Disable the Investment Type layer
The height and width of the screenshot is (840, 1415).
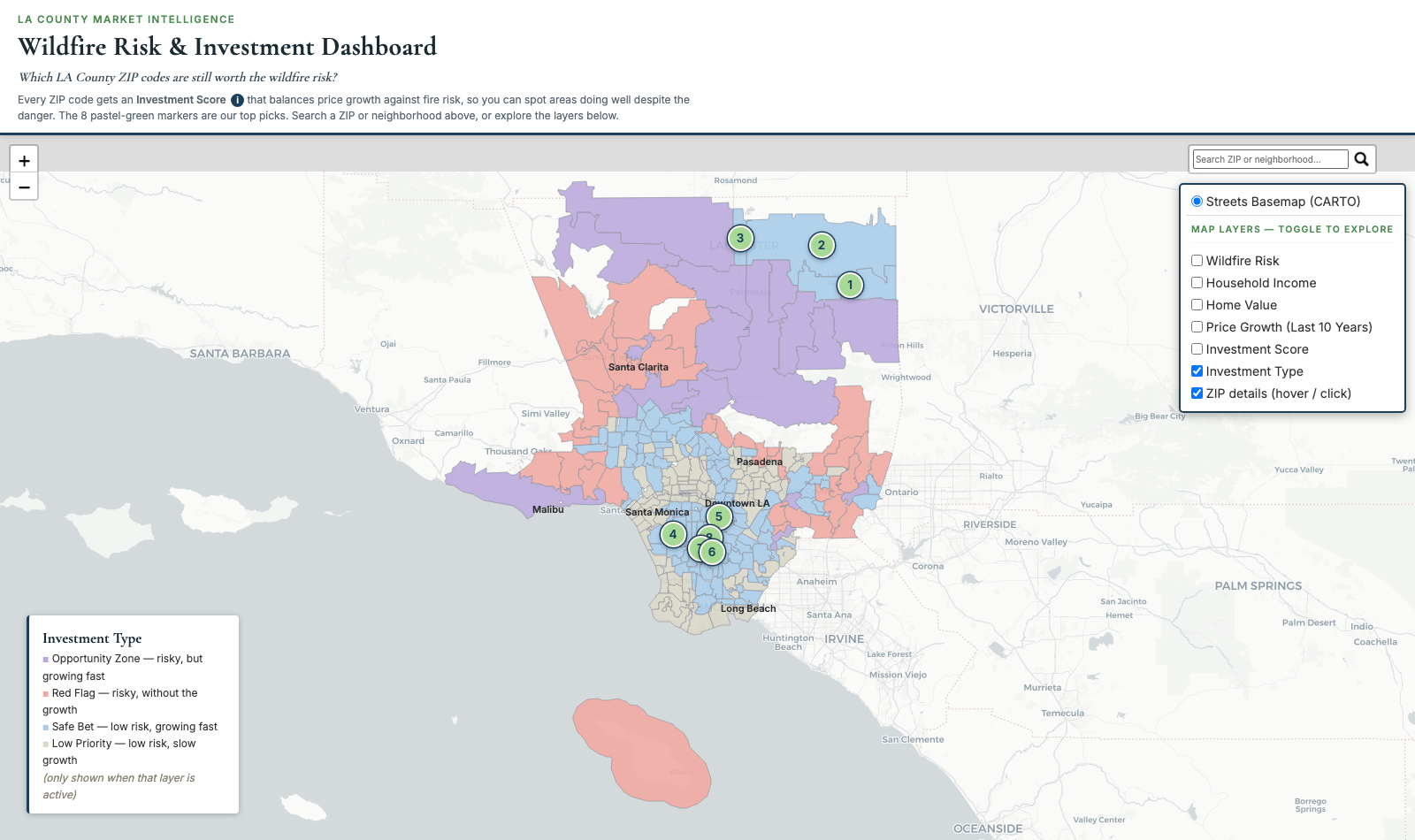1197,371
